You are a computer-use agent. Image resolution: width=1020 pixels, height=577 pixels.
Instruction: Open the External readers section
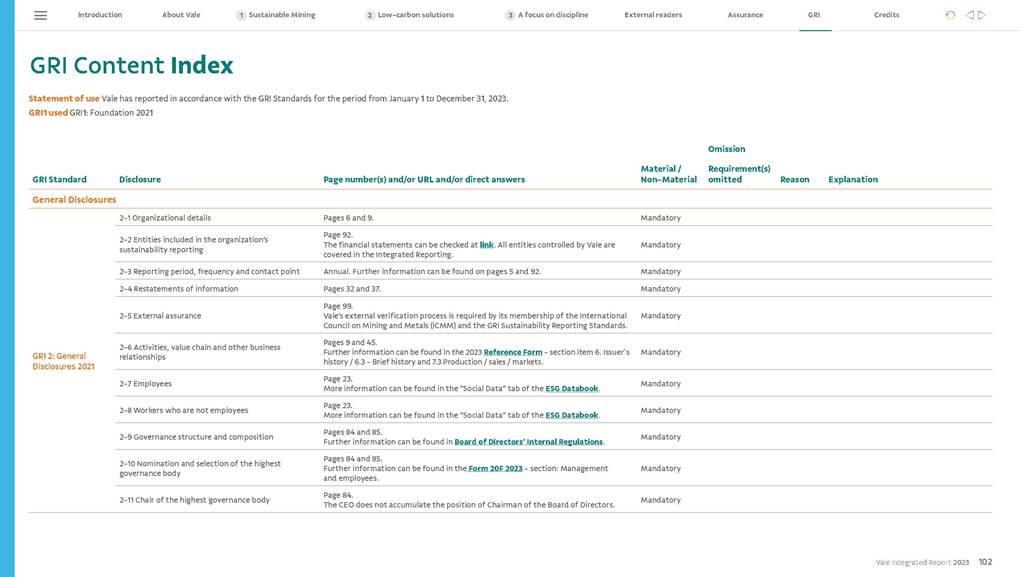coord(653,15)
